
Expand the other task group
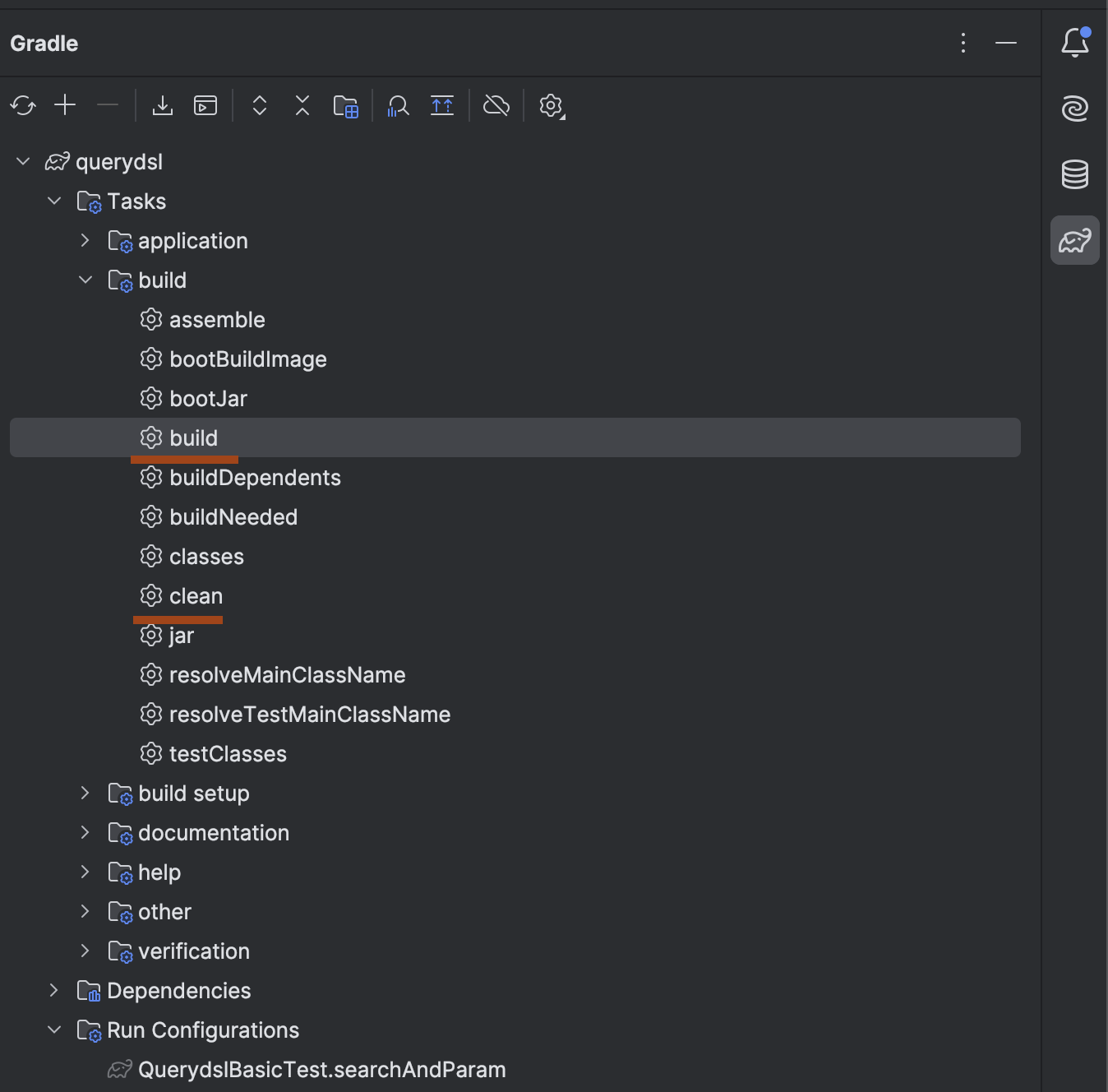85,911
